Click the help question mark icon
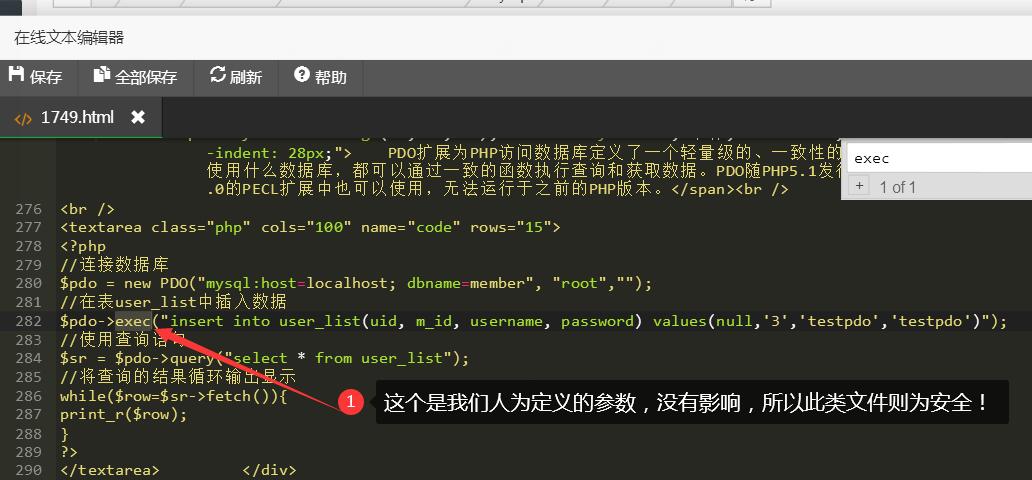The height and width of the screenshot is (480, 1032). click(302, 74)
